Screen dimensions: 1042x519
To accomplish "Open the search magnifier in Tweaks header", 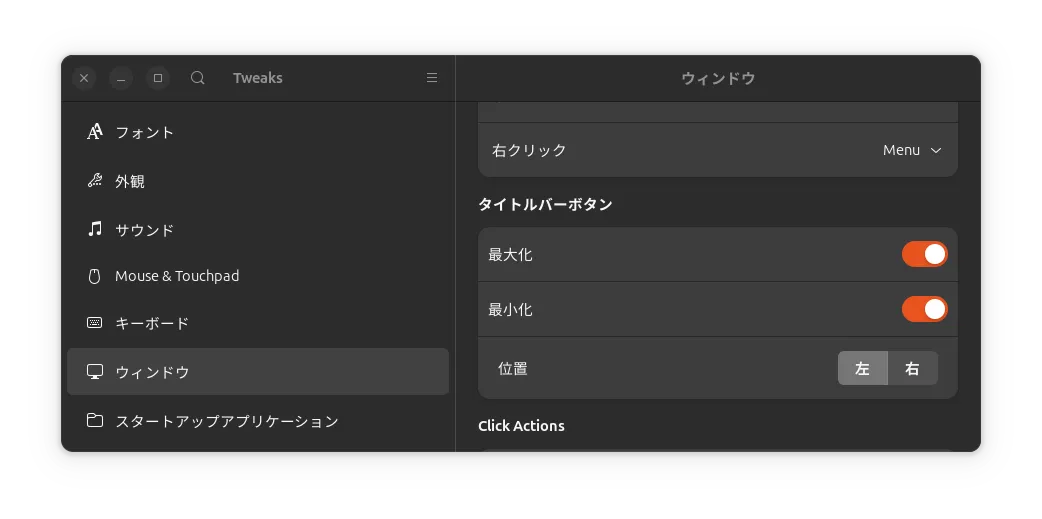I will (197, 78).
